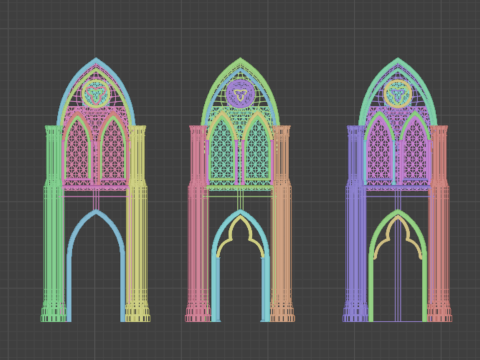This screenshot has width=480, height=360.
Task: Select the yellow right pillar of left arch model
Action: coord(138,223)
